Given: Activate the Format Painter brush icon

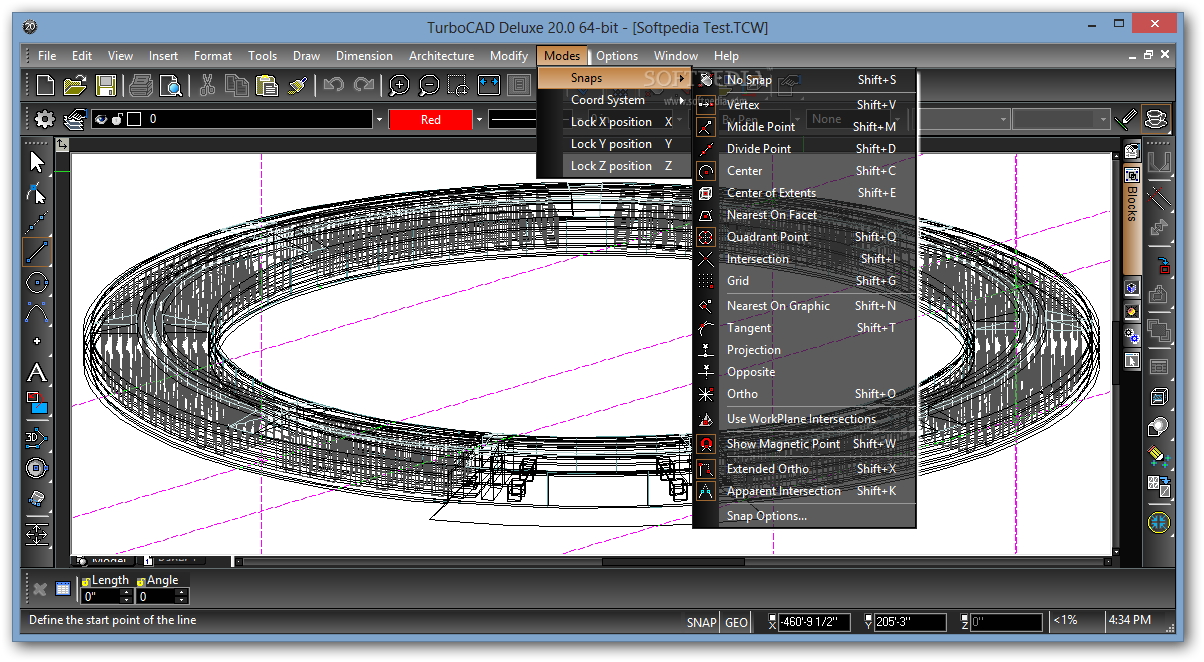Looking at the screenshot, I should point(296,85).
